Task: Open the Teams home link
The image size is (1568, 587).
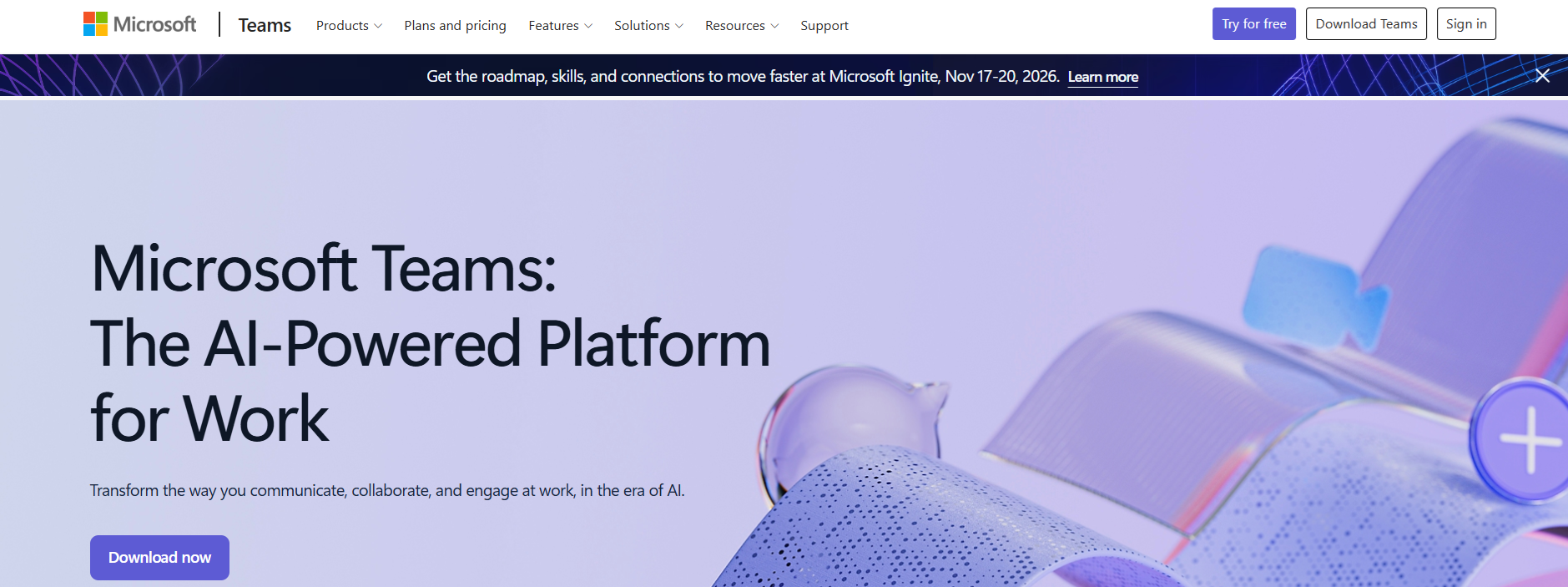Action: coord(265,25)
